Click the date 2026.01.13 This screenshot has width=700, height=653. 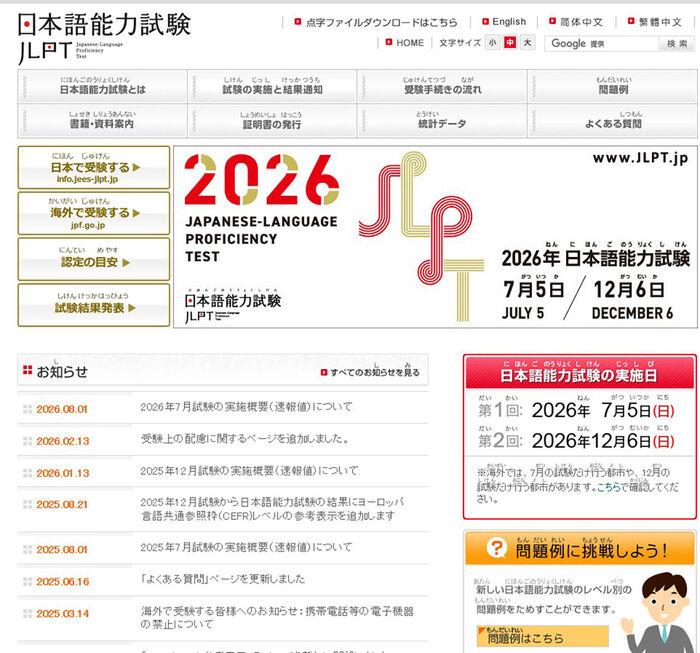[x=62, y=473]
